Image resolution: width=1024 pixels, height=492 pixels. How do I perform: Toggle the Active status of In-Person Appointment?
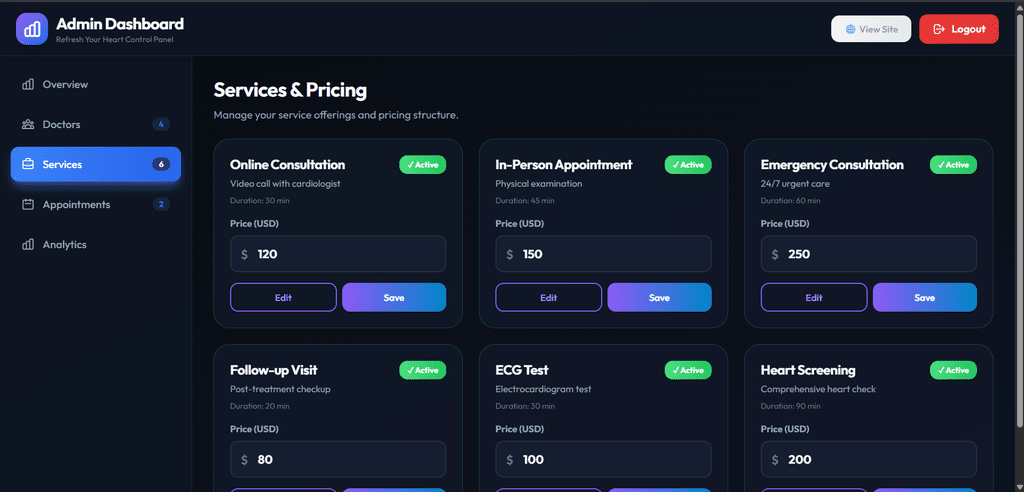(688, 165)
